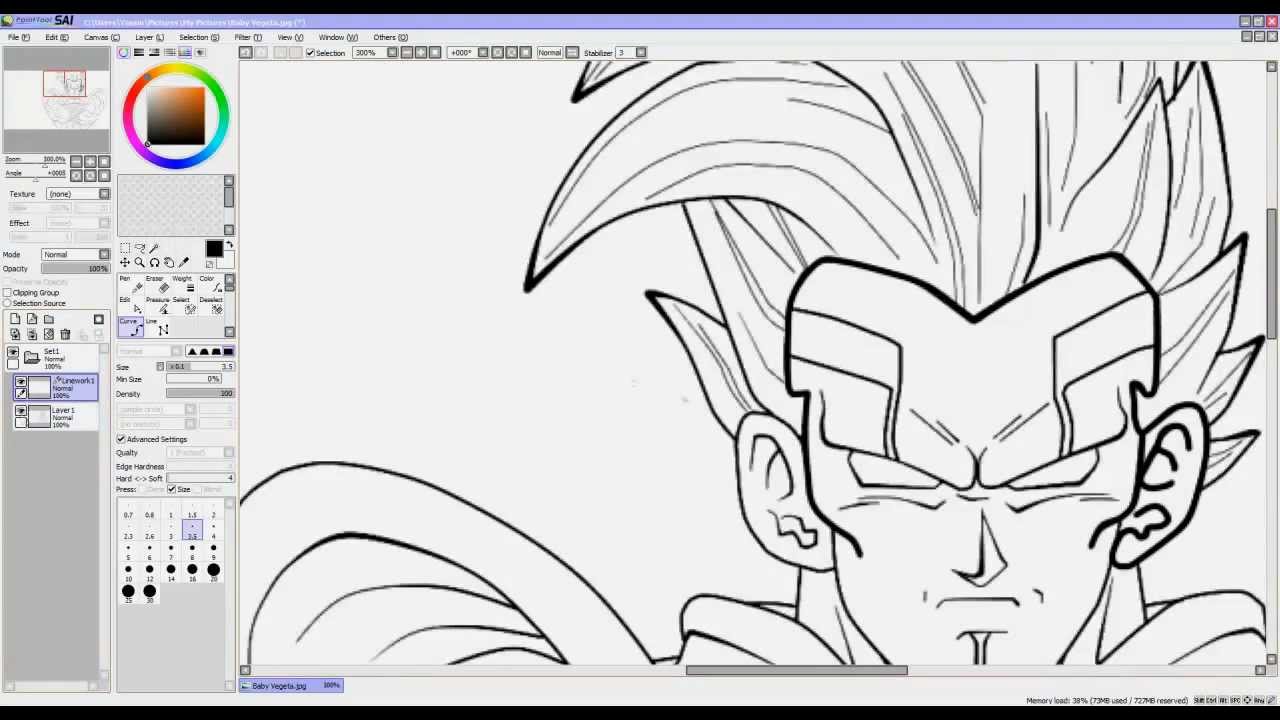
Task: Select the Zoom magnifier tool
Action: pyautogui.click(x=140, y=263)
